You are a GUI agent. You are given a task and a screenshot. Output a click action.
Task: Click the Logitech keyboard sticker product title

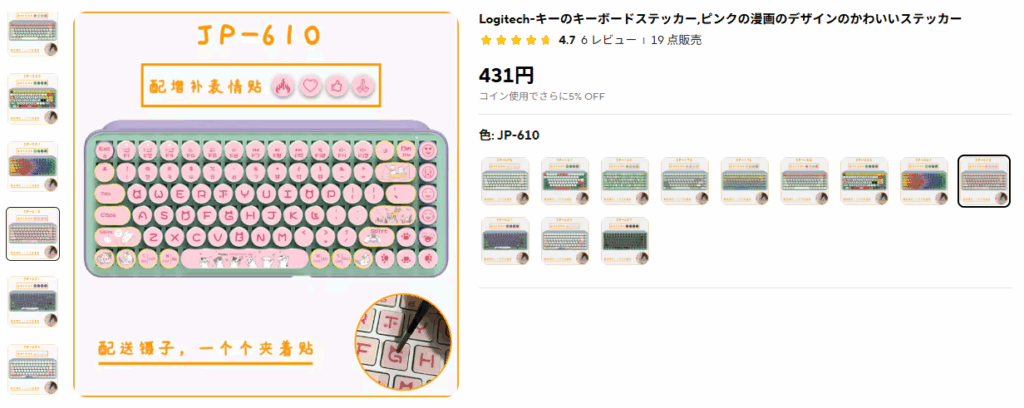click(720, 19)
